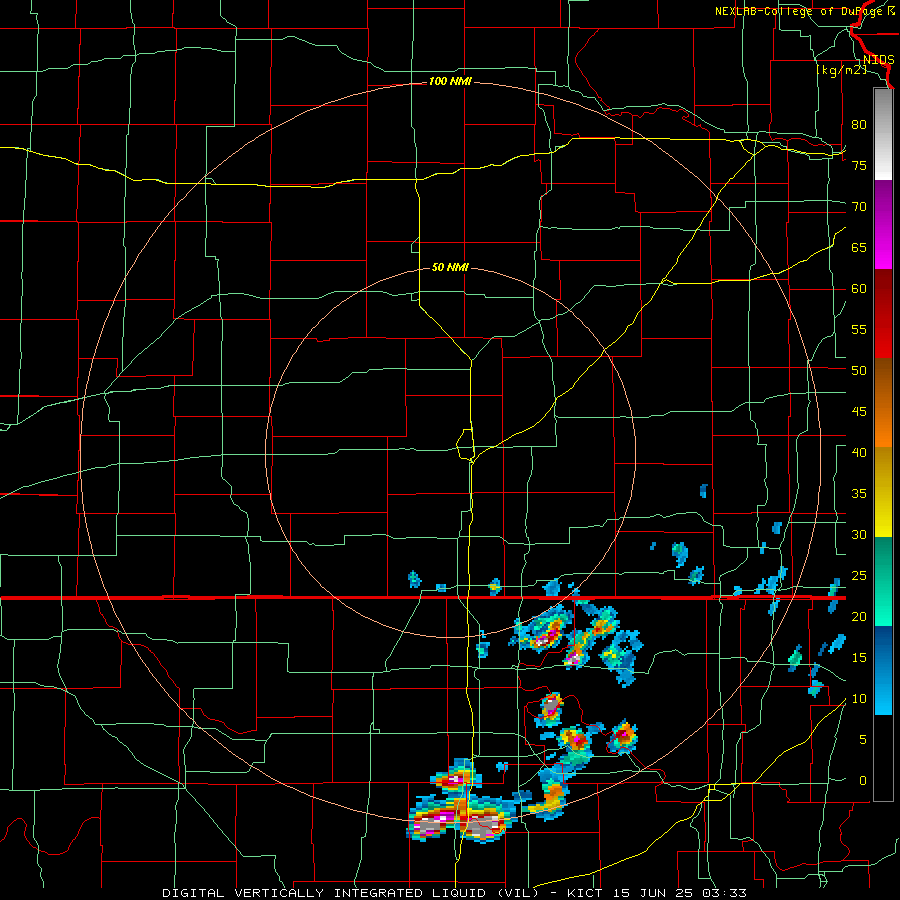Click the 80 value on the VIL scale
Viewport: 900px width, 900px height.
[x=859, y=125]
